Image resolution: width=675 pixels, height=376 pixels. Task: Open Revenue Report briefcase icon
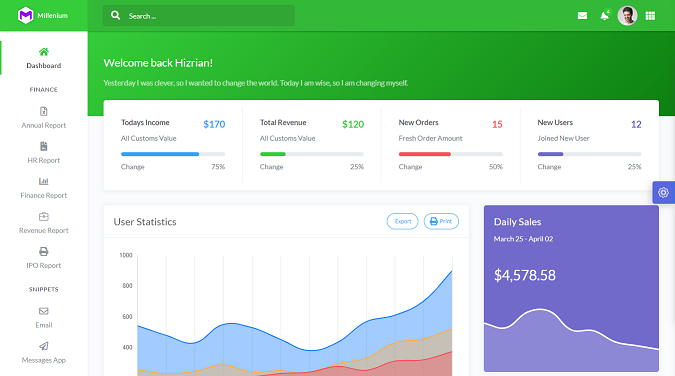coord(43,216)
